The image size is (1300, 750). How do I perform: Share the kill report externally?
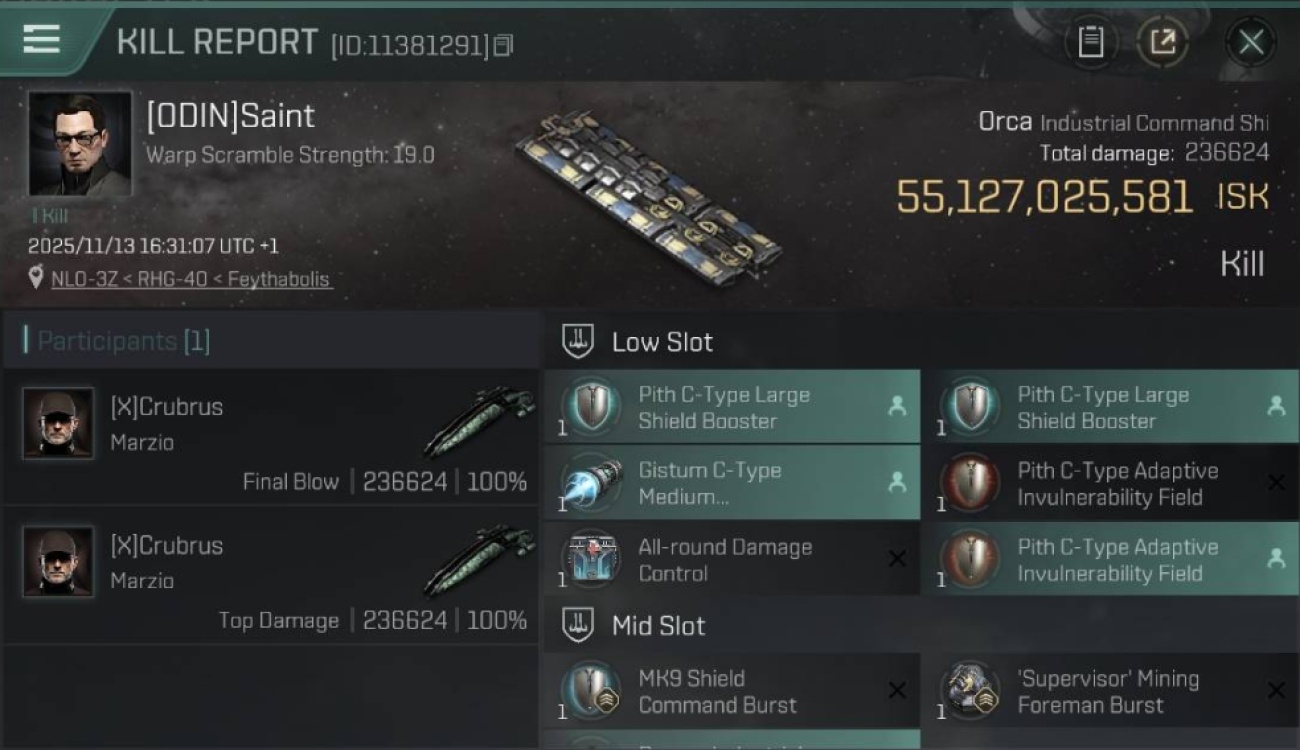click(x=1162, y=42)
